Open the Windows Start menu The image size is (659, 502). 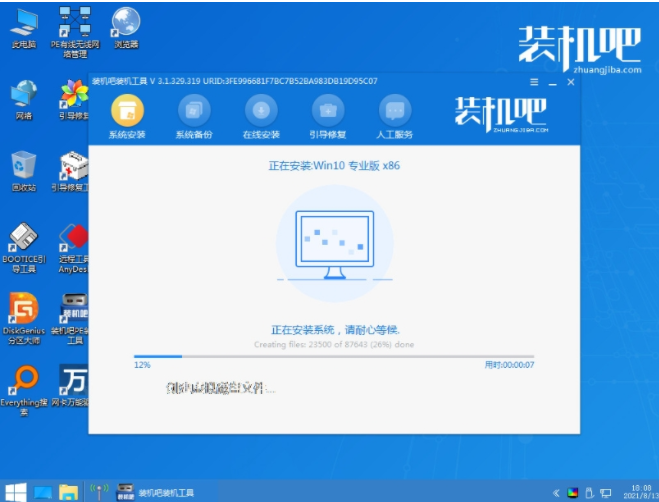tap(16, 491)
